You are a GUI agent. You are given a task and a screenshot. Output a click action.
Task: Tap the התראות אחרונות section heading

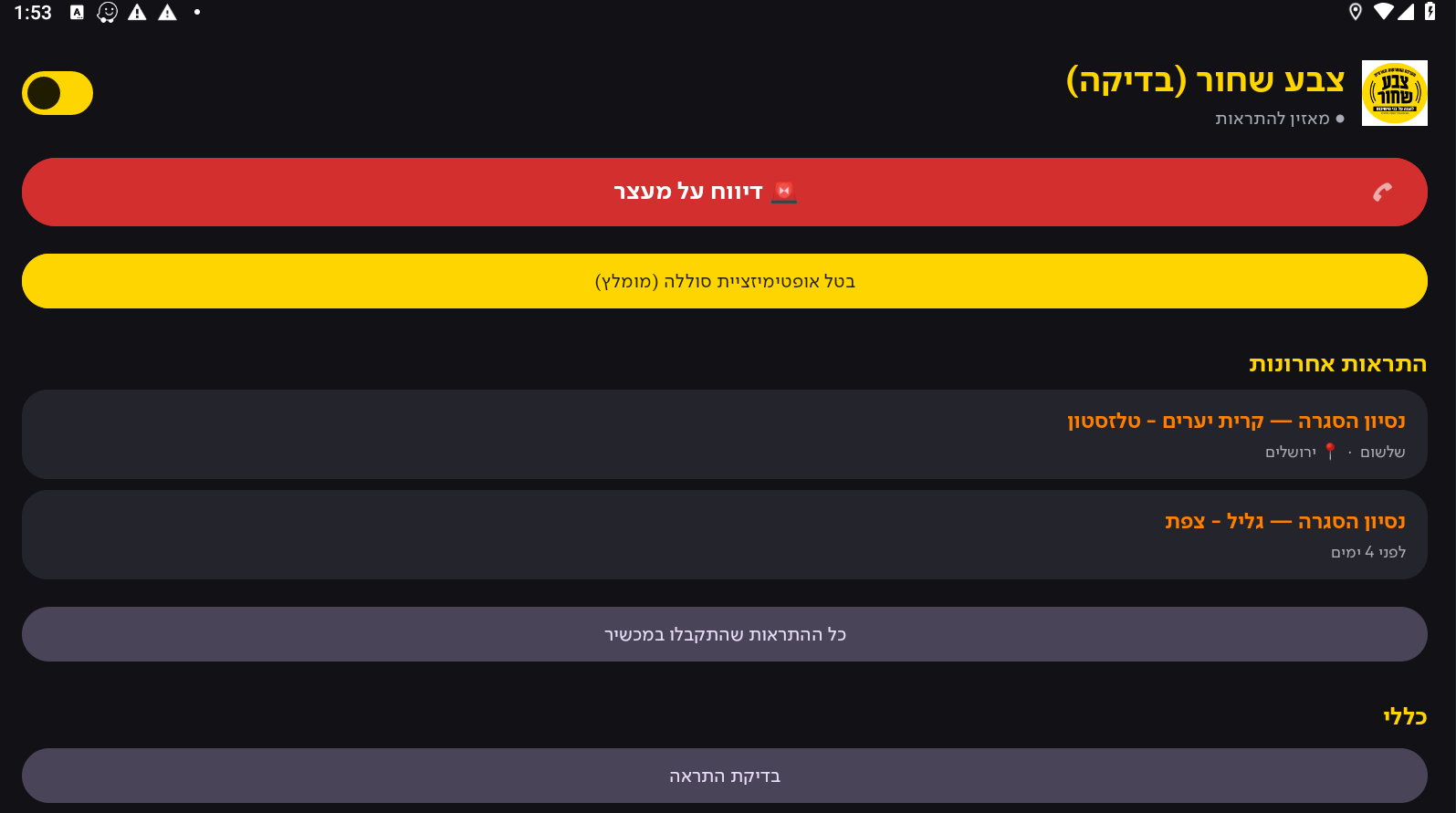tap(1337, 364)
